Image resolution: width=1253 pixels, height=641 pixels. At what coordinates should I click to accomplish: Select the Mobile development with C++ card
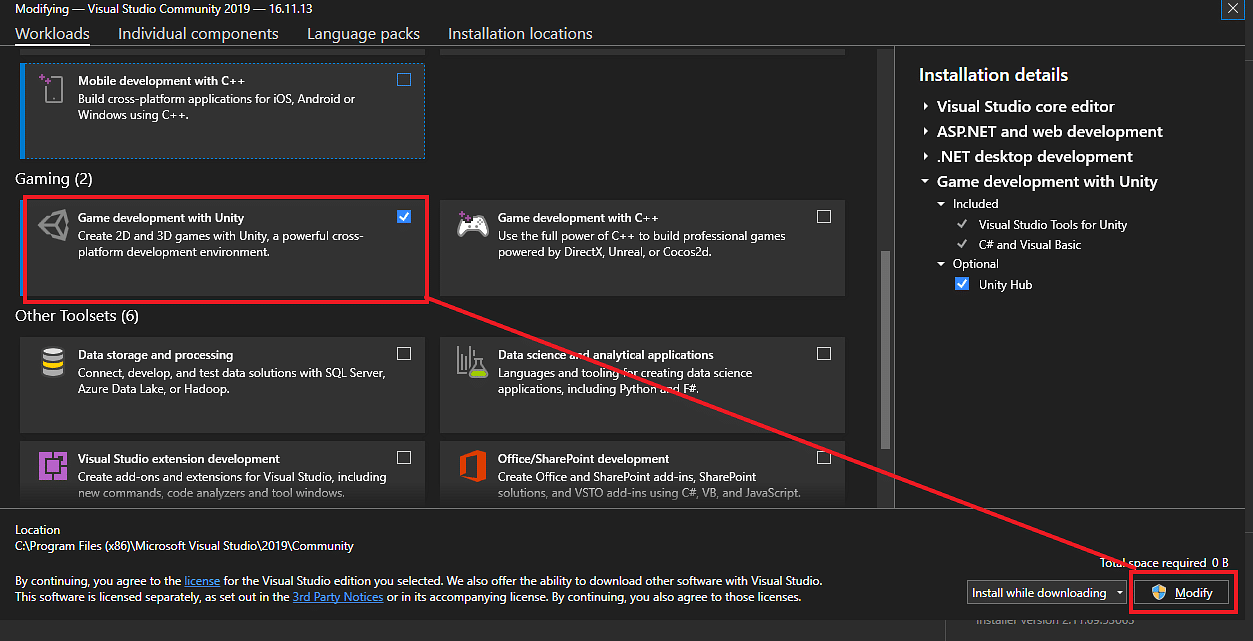pyautogui.click(x=225, y=110)
